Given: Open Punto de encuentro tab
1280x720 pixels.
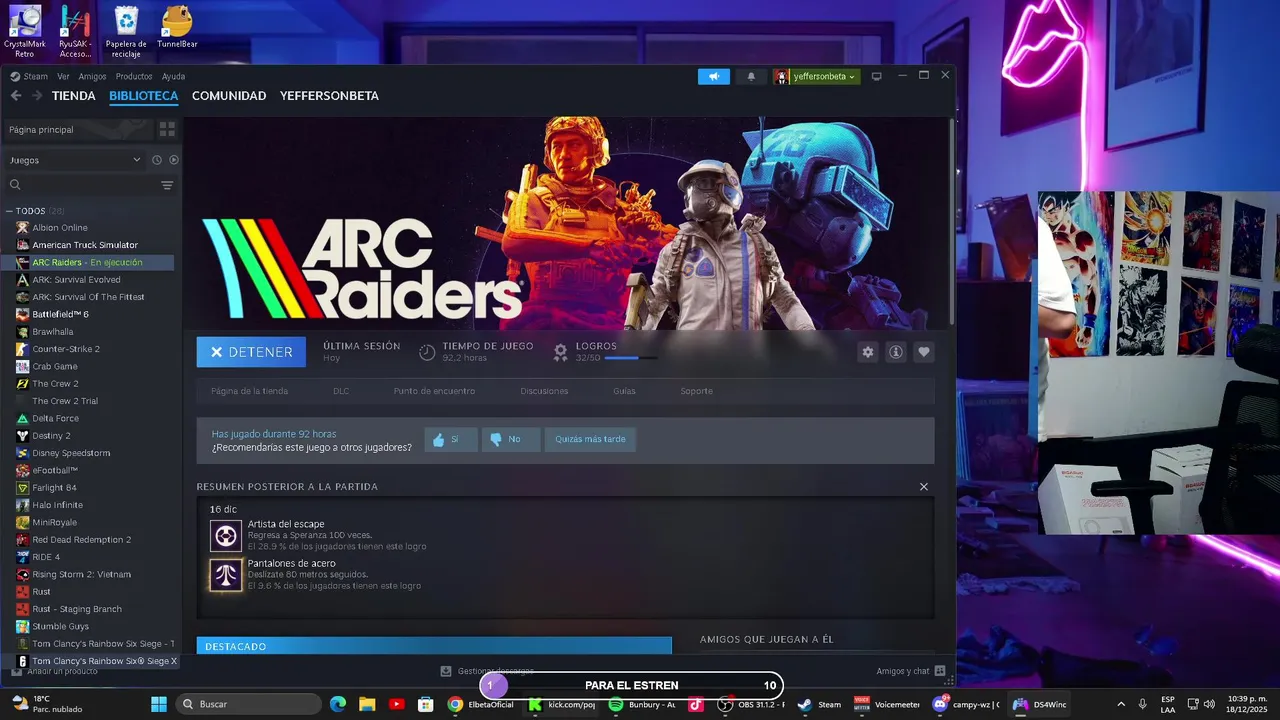Looking at the screenshot, I should [434, 391].
